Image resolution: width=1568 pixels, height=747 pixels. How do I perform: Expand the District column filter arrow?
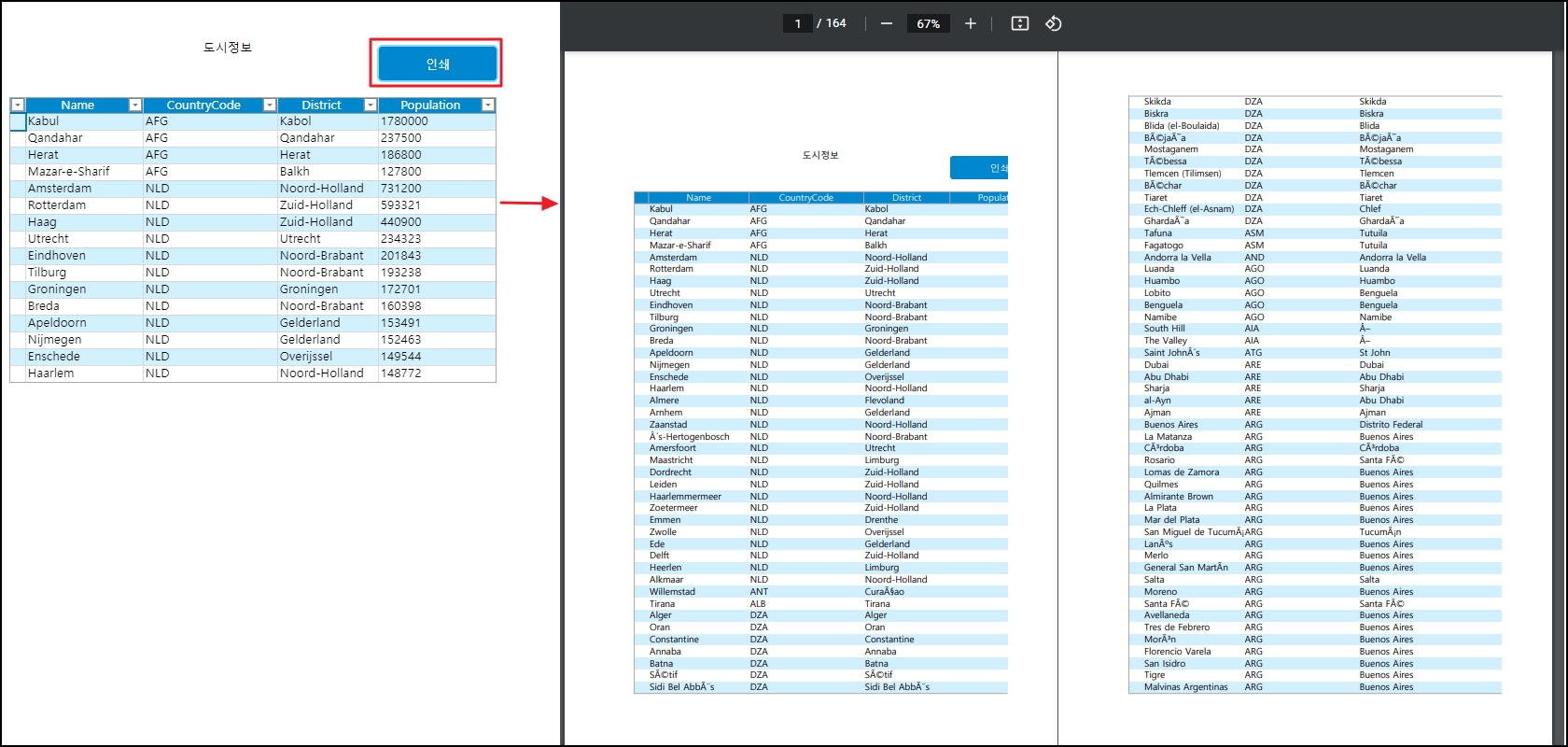pyautogui.click(x=371, y=106)
